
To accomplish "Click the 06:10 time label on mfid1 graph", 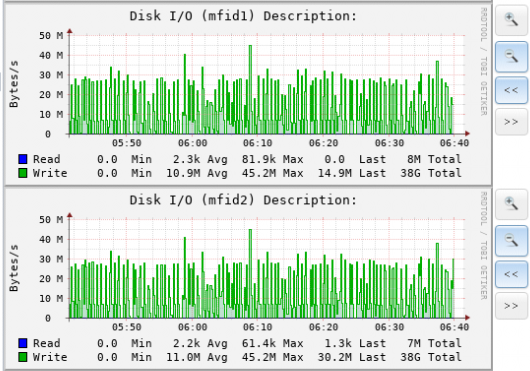I will [x=258, y=143].
